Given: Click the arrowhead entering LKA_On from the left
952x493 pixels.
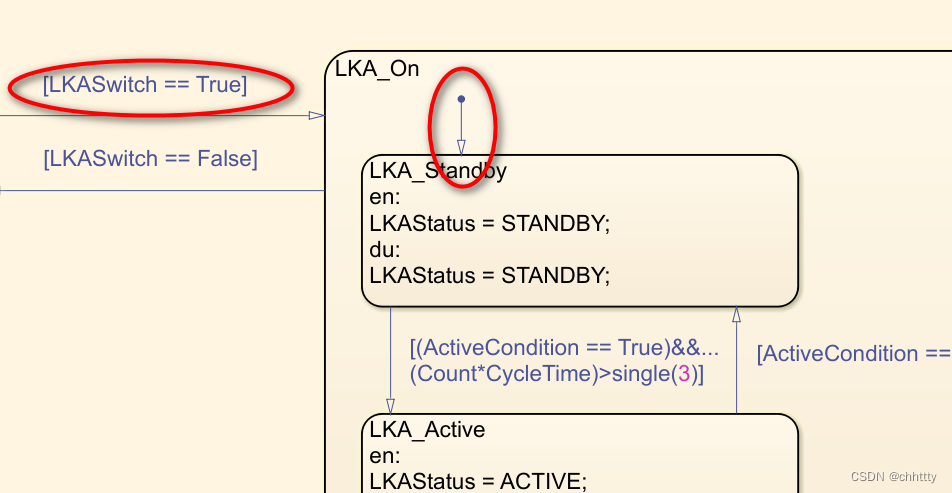Looking at the screenshot, I should (316, 116).
